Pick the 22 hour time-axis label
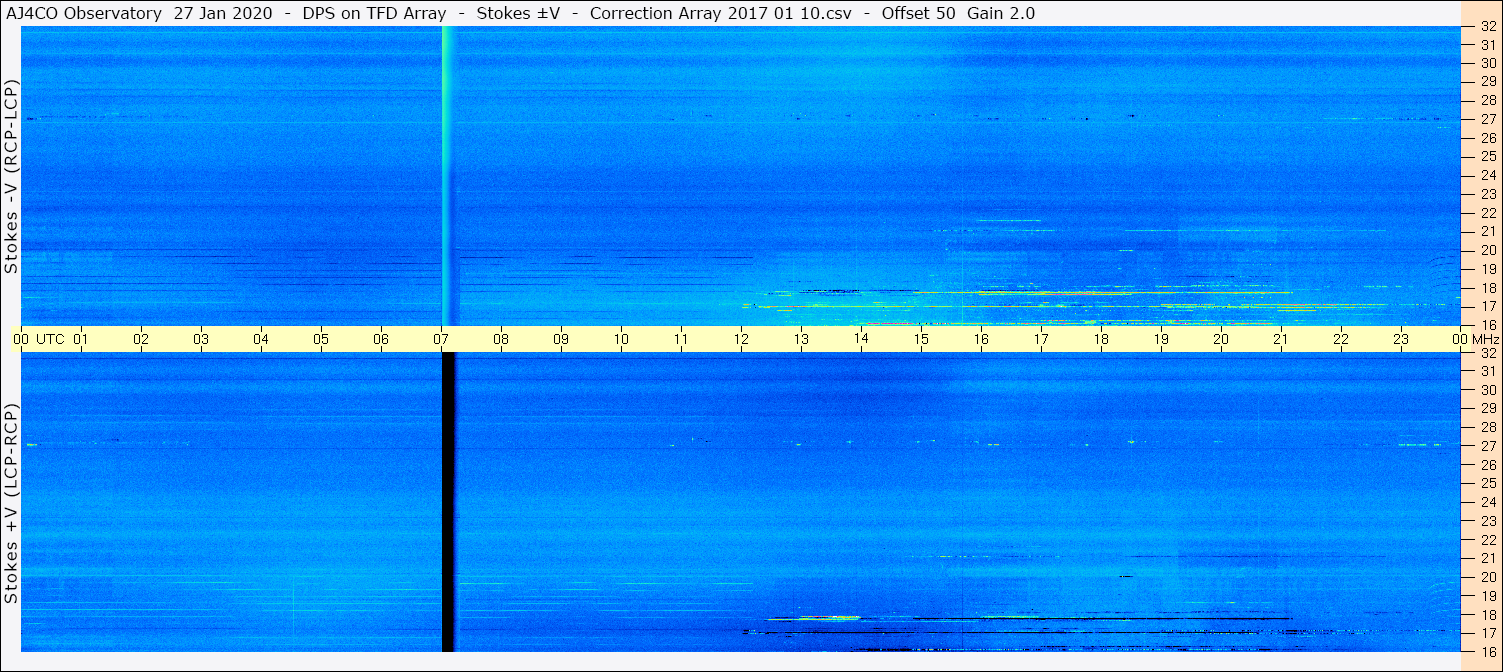This screenshot has height=672, width=1503. [x=1341, y=339]
